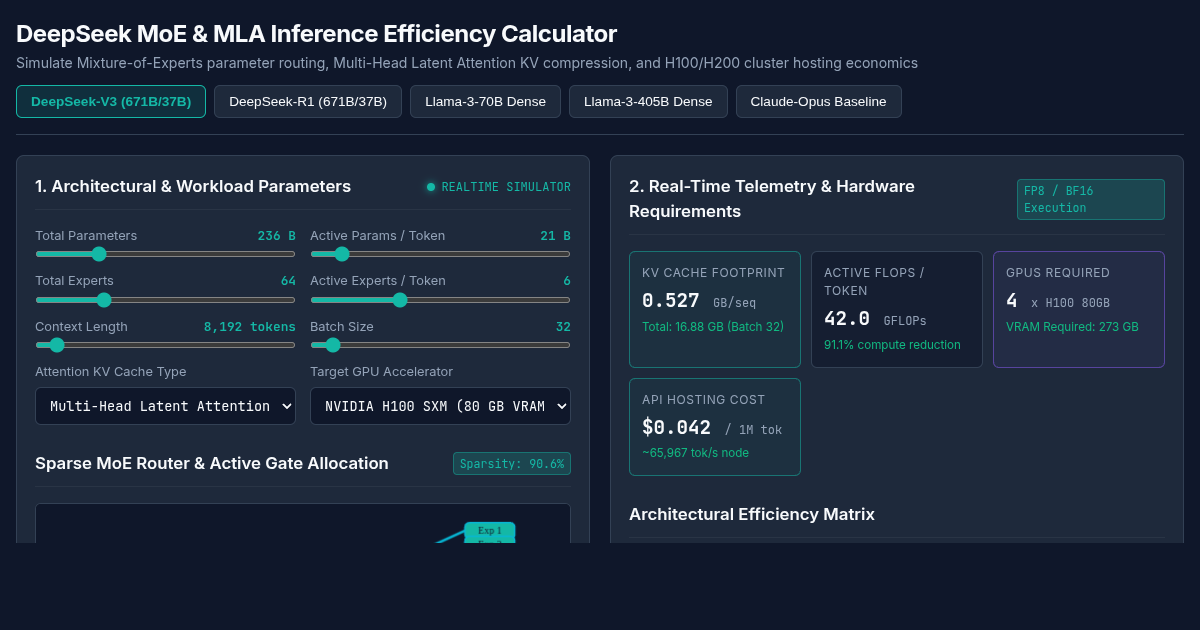
Task: Select the Claude-Opus Baseline preset
Action: tap(818, 101)
